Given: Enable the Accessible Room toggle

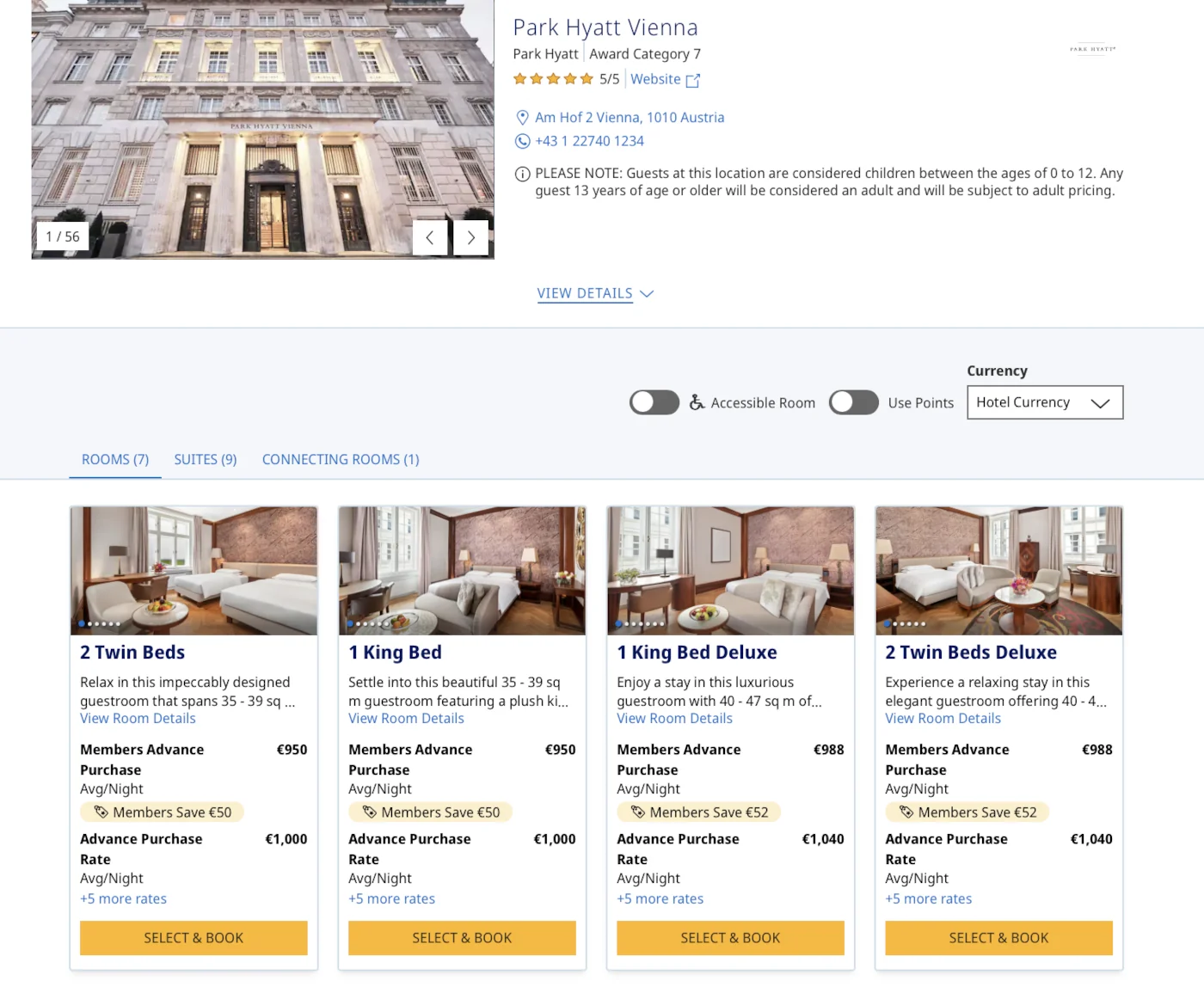Looking at the screenshot, I should [654, 402].
